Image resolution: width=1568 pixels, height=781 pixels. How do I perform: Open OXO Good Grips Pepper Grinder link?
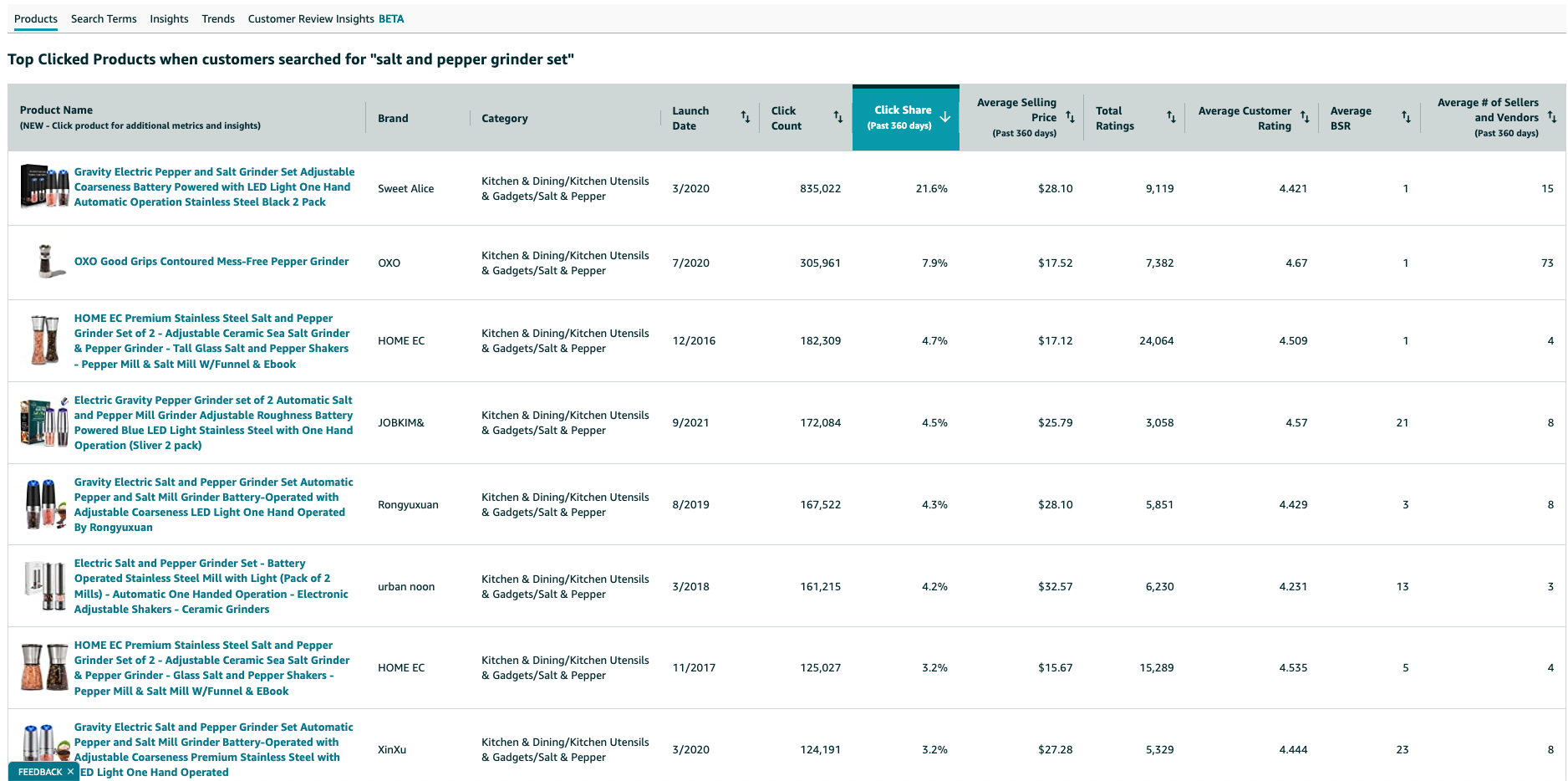(211, 262)
